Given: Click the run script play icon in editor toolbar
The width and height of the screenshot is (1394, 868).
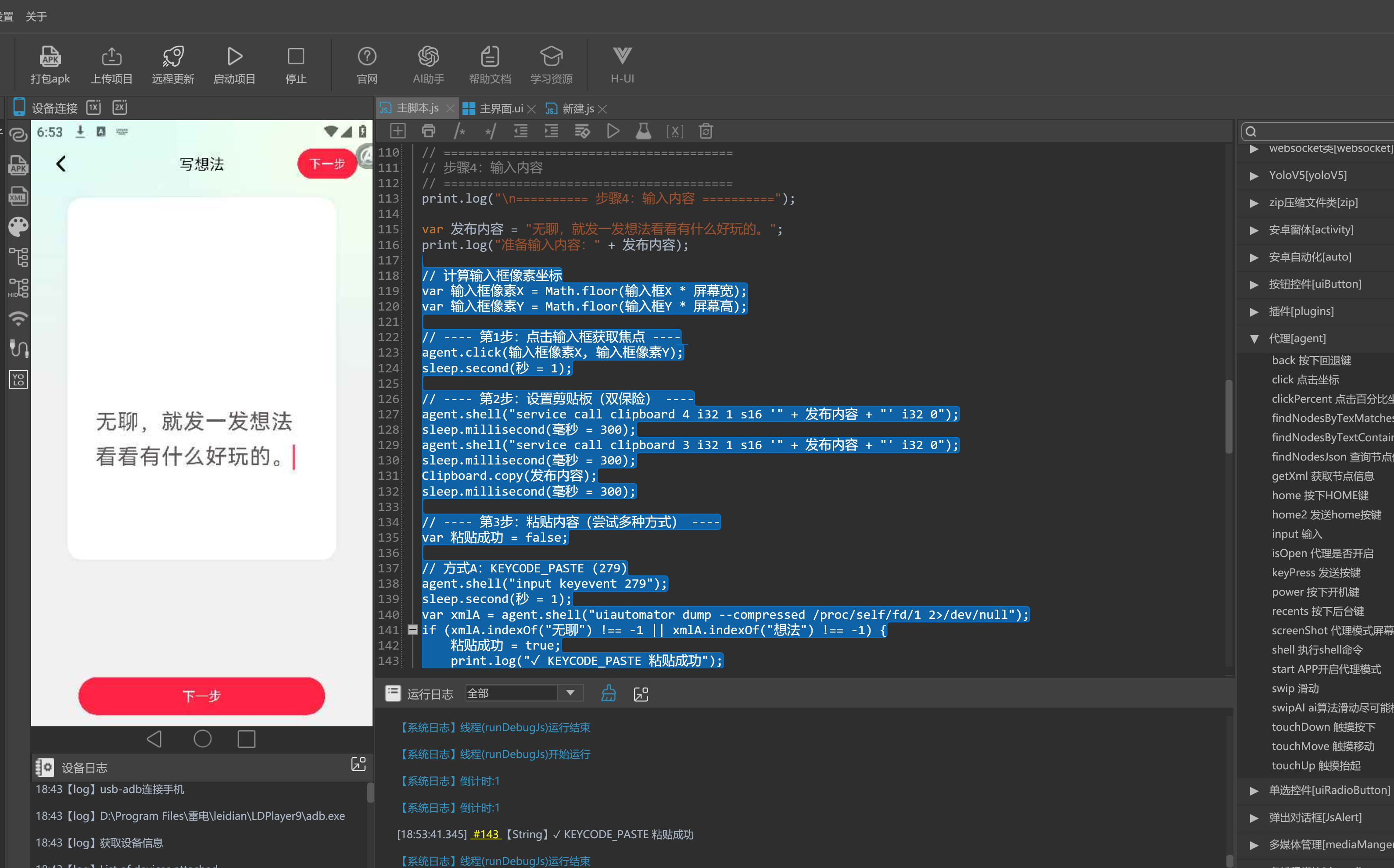Looking at the screenshot, I should tap(613, 132).
